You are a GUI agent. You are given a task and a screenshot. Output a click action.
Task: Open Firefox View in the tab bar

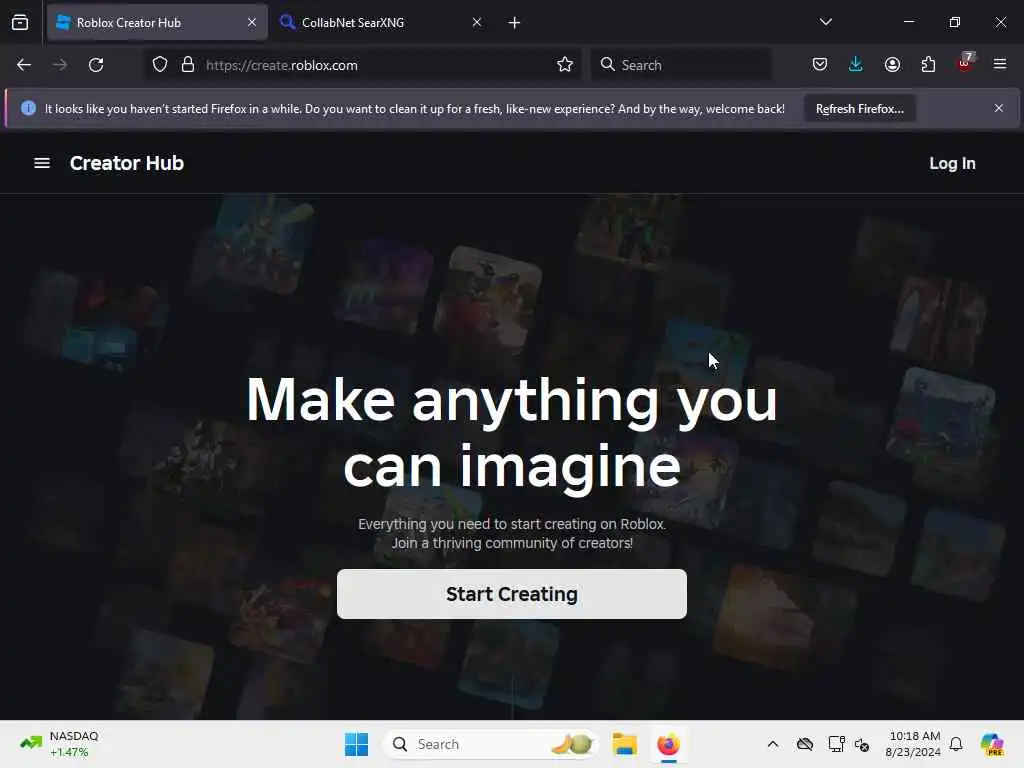20,23
